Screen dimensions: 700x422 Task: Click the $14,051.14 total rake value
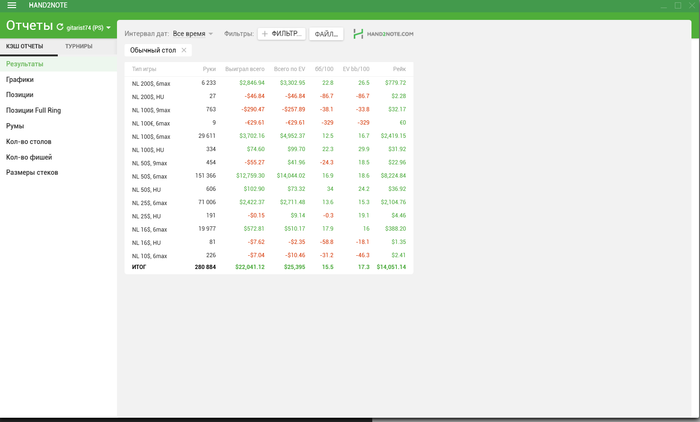point(392,267)
